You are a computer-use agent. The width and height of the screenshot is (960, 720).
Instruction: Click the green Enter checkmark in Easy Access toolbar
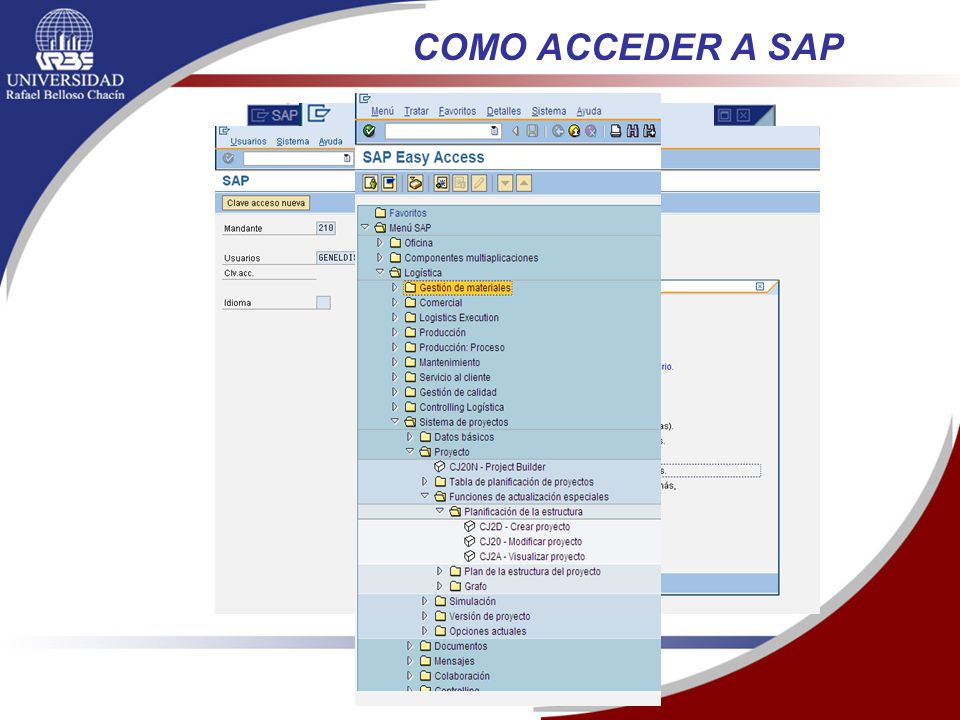point(369,130)
